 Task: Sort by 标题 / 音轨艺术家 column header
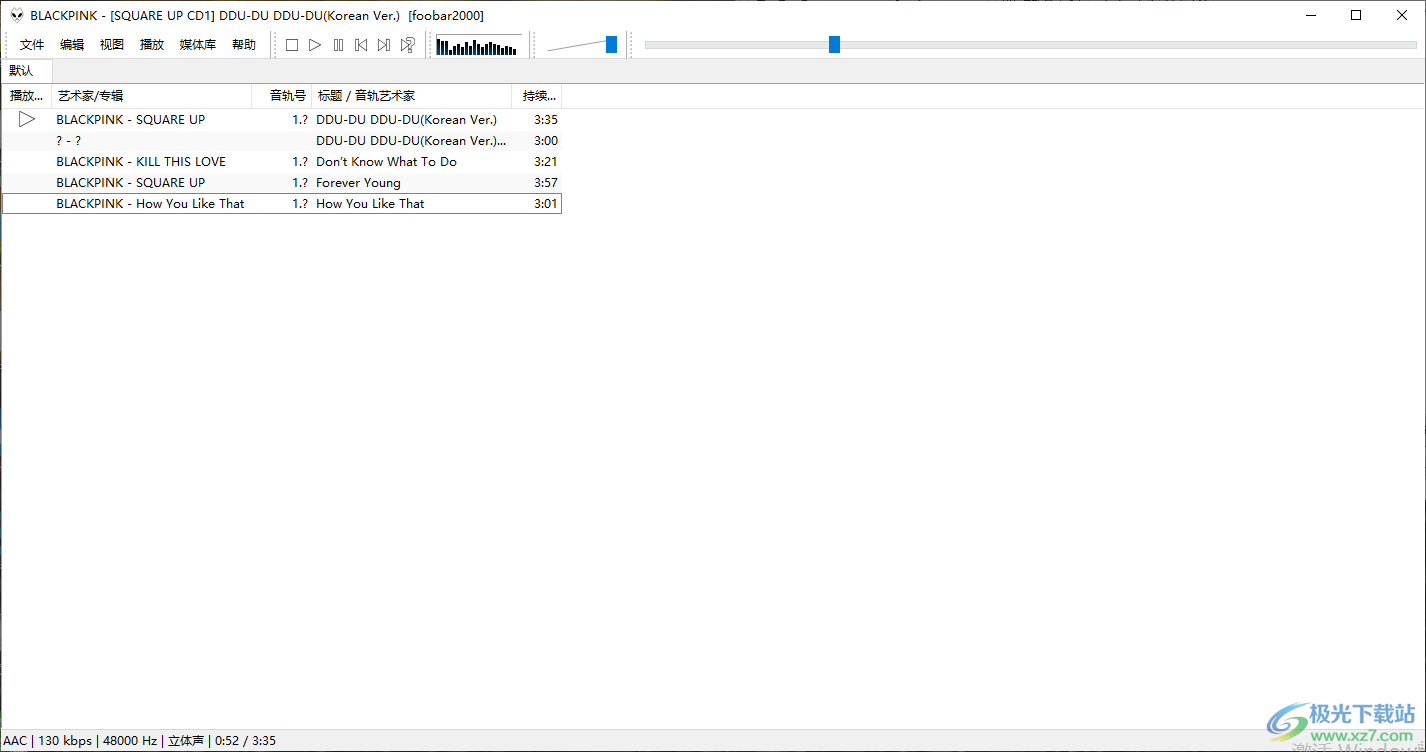click(x=412, y=96)
